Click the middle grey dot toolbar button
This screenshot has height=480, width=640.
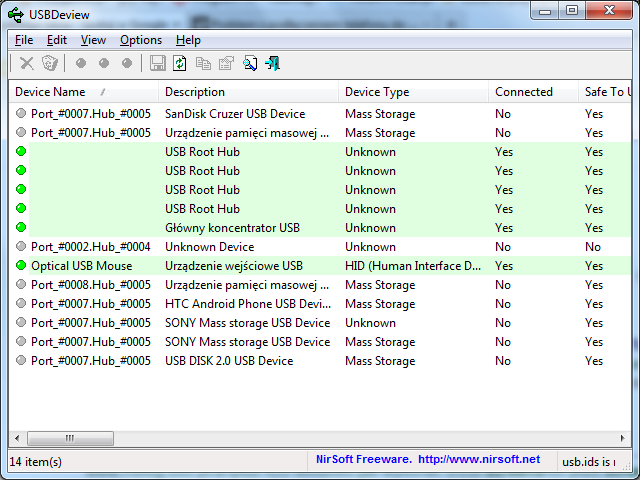tap(104, 63)
